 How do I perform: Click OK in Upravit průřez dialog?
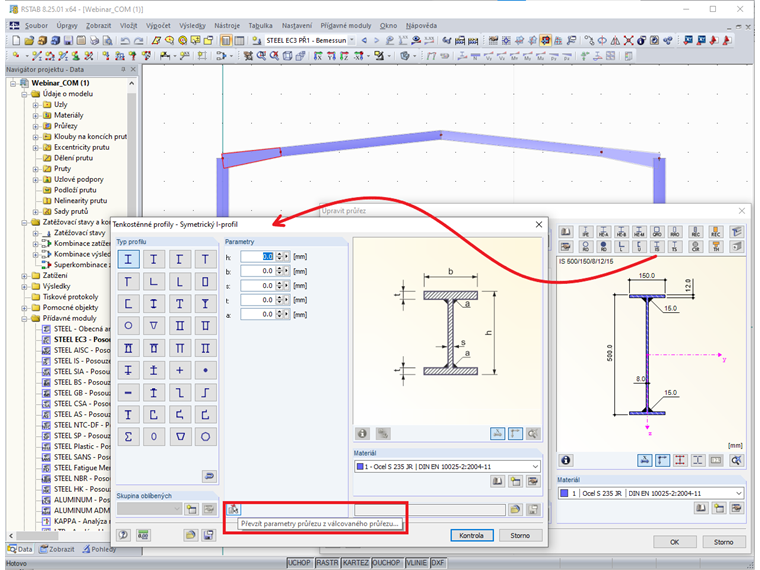pos(675,542)
